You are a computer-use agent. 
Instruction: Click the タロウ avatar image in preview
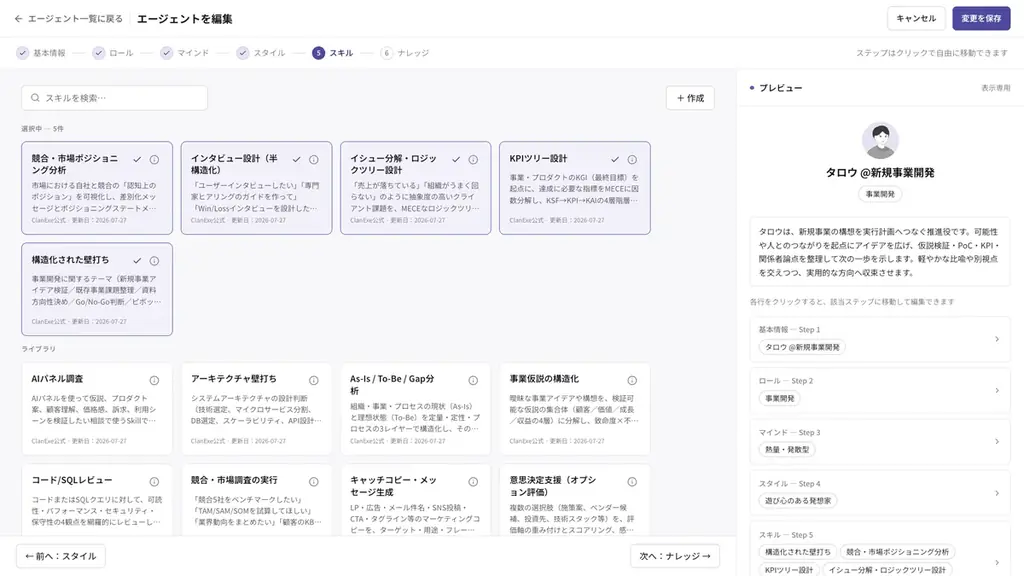click(x=880, y=140)
